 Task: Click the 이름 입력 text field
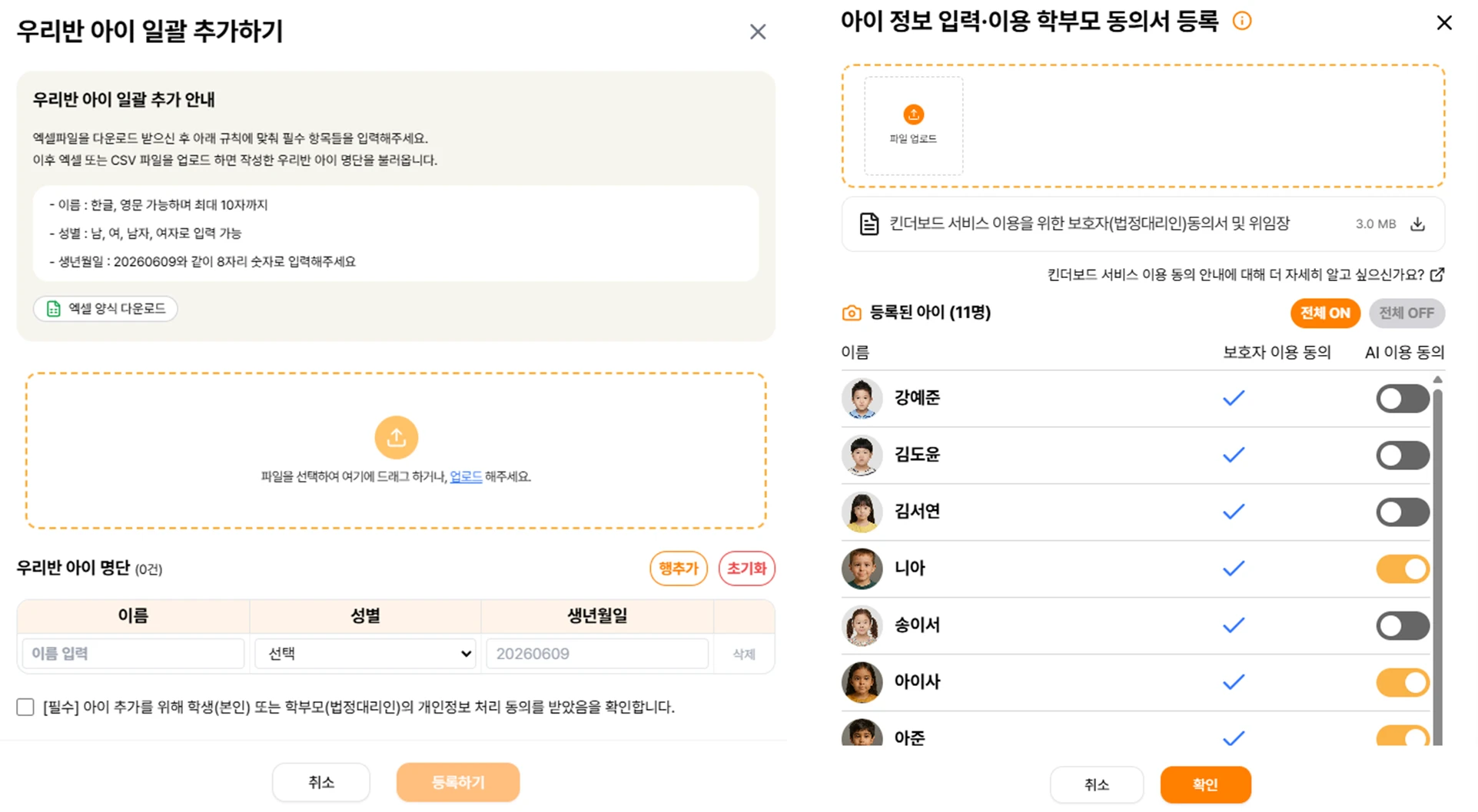click(133, 654)
